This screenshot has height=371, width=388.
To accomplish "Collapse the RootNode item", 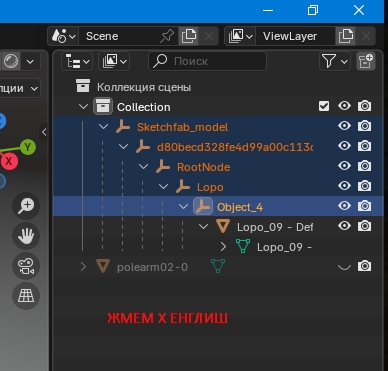I will 144,167.
